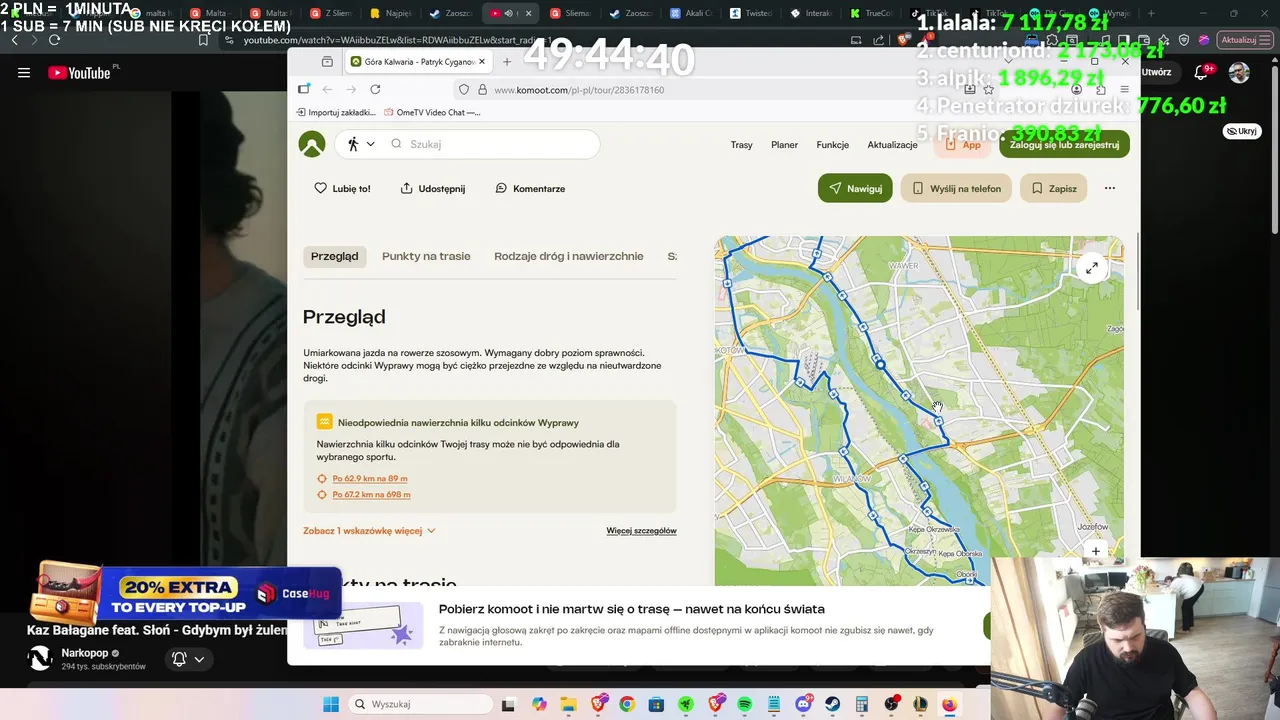Open File Explorer from taskbar

coord(568,704)
